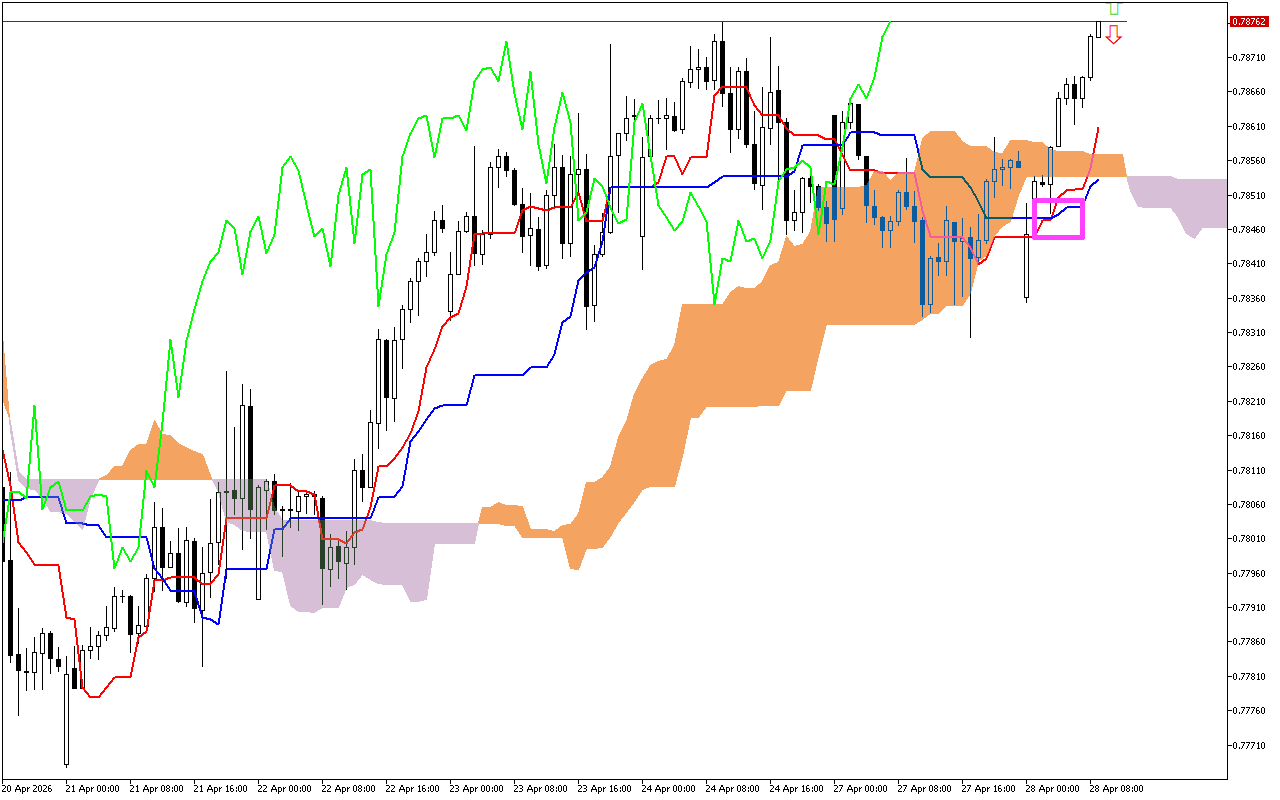Screen dimensions: 1280x800
Task: Click the 20 Apr 2026 date label
Action: (x=28, y=789)
